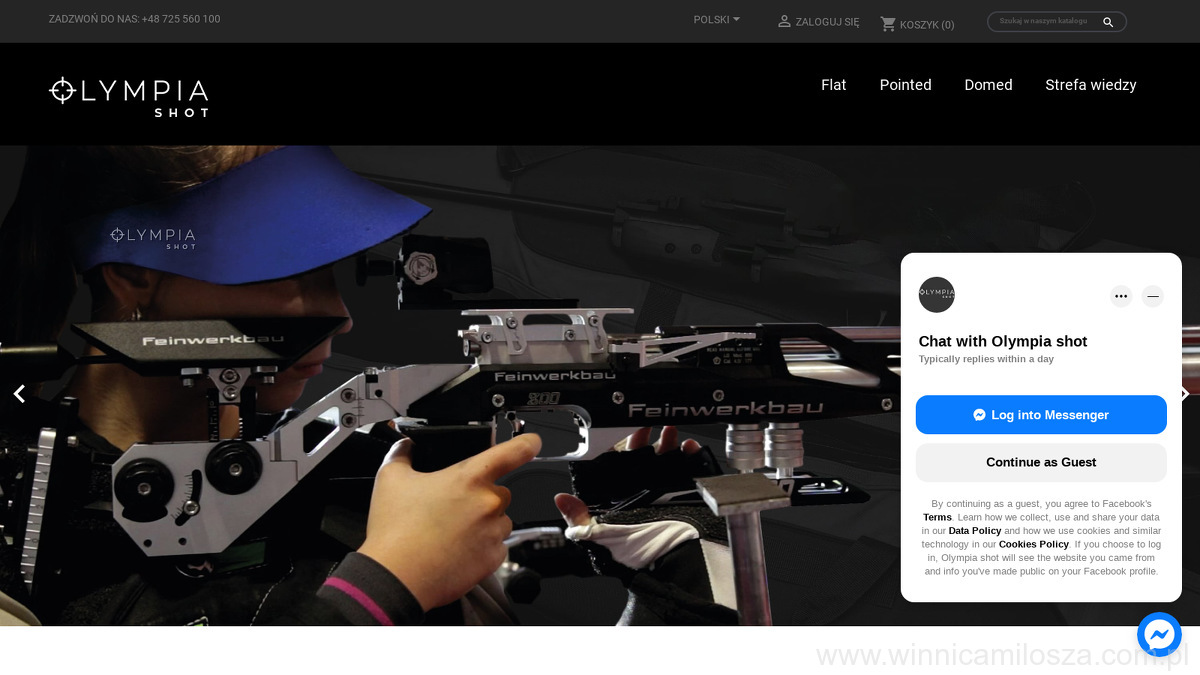Expand the Polski language dropdown
Viewport: 1200px width, 675px height.
point(716,20)
